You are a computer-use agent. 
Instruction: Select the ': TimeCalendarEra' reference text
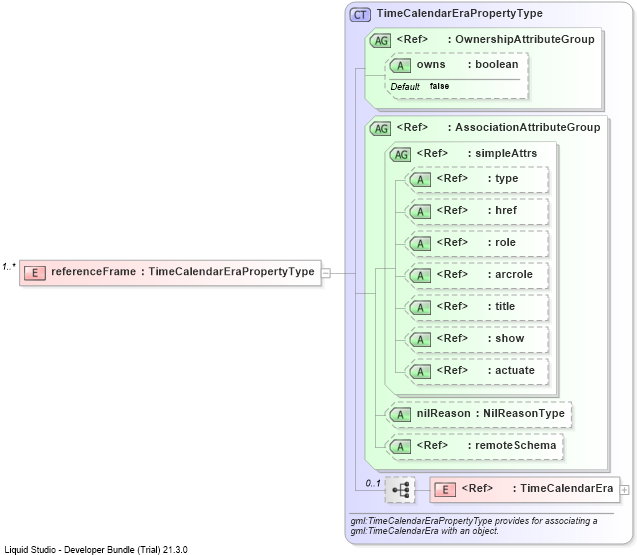pos(563,488)
